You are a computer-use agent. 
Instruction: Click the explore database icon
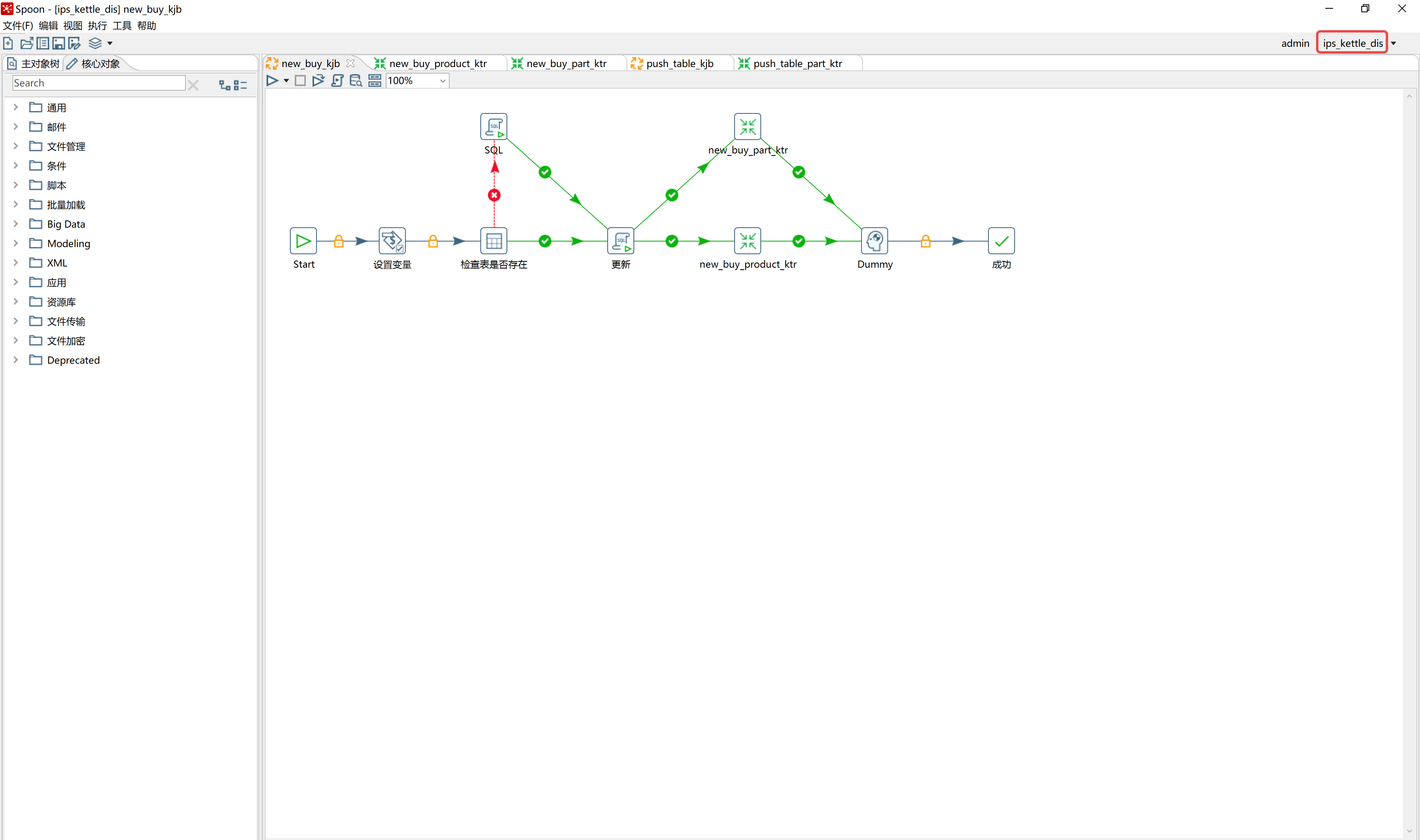point(355,81)
